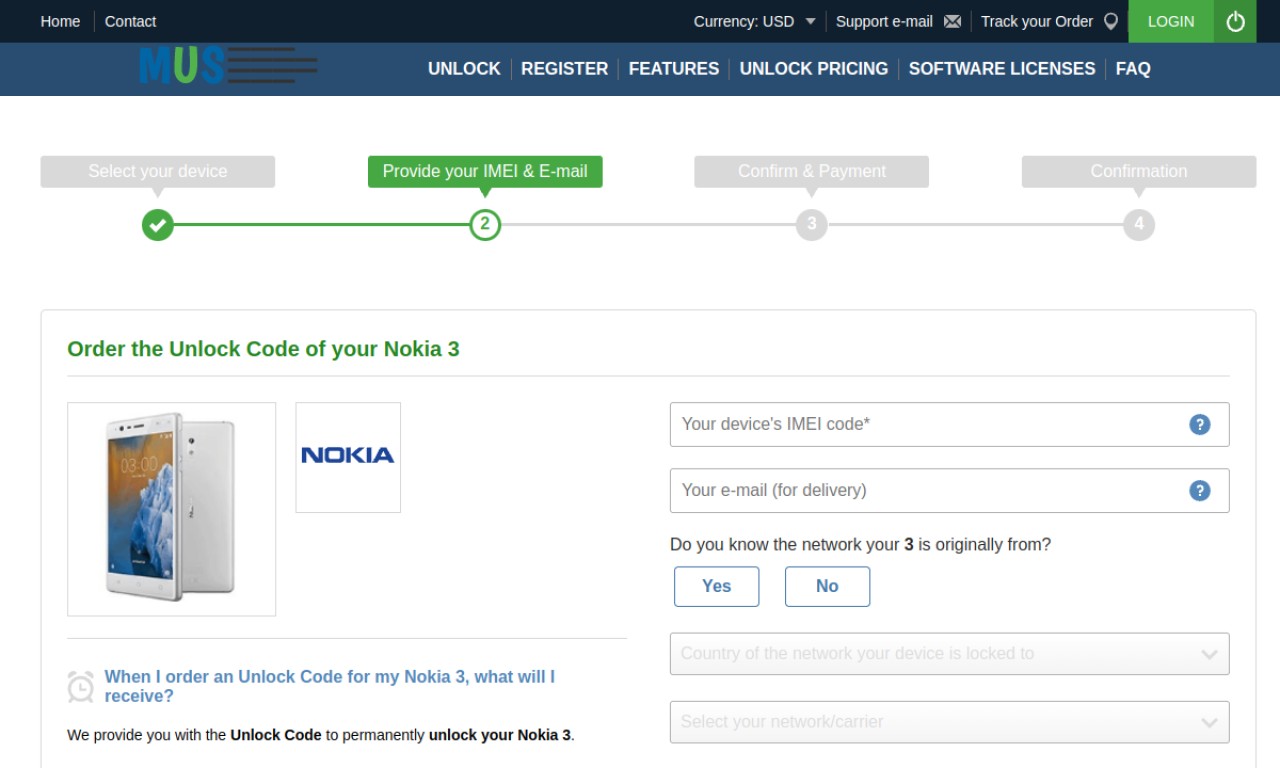Expand the country of network dropdown
This screenshot has width=1280, height=768.
pos(949,654)
